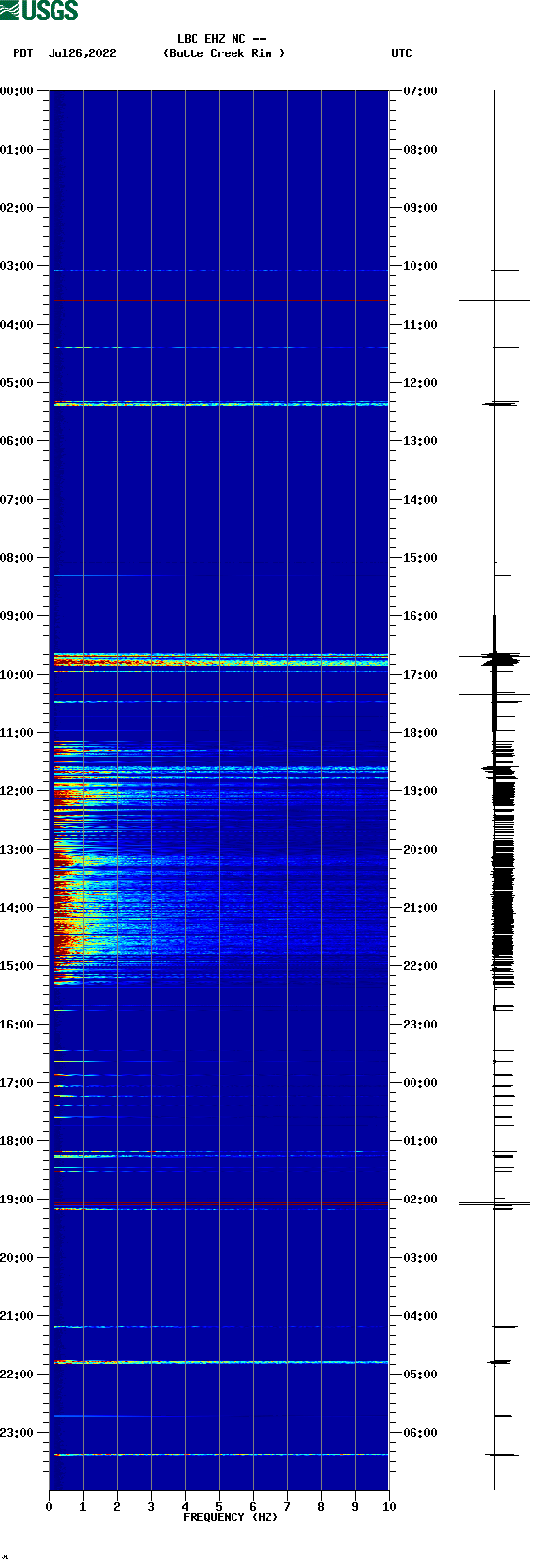The width and height of the screenshot is (537, 1568).
Task: Click the UTC '19:00' time label
Action: pyautogui.click(x=420, y=791)
